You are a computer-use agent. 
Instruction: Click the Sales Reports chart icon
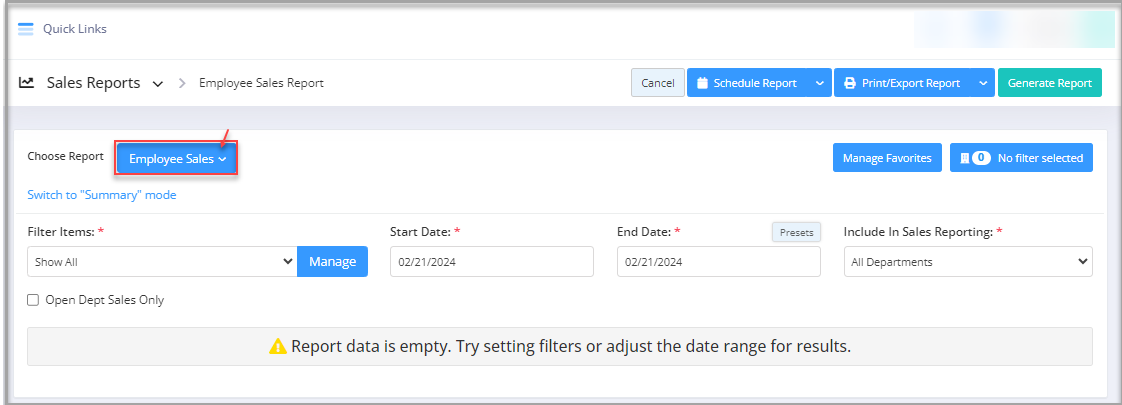coord(26,83)
